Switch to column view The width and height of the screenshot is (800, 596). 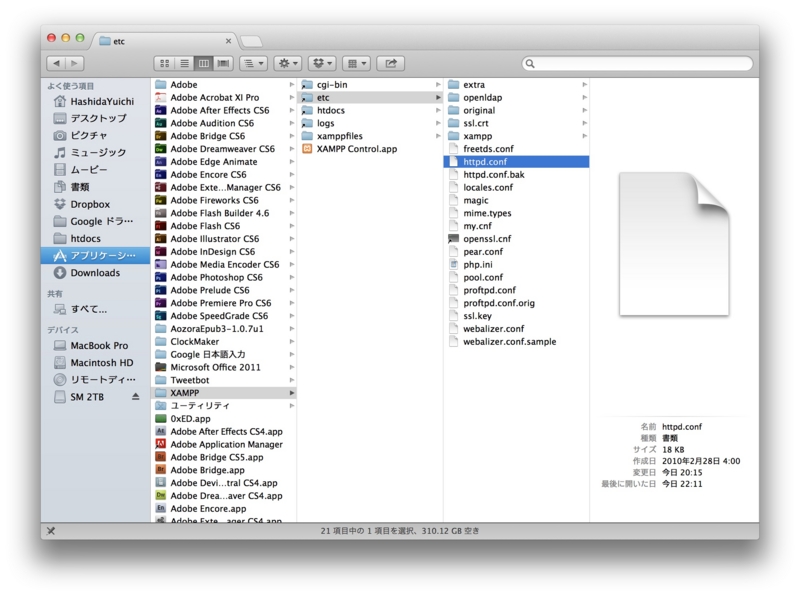tap(204, 63)
